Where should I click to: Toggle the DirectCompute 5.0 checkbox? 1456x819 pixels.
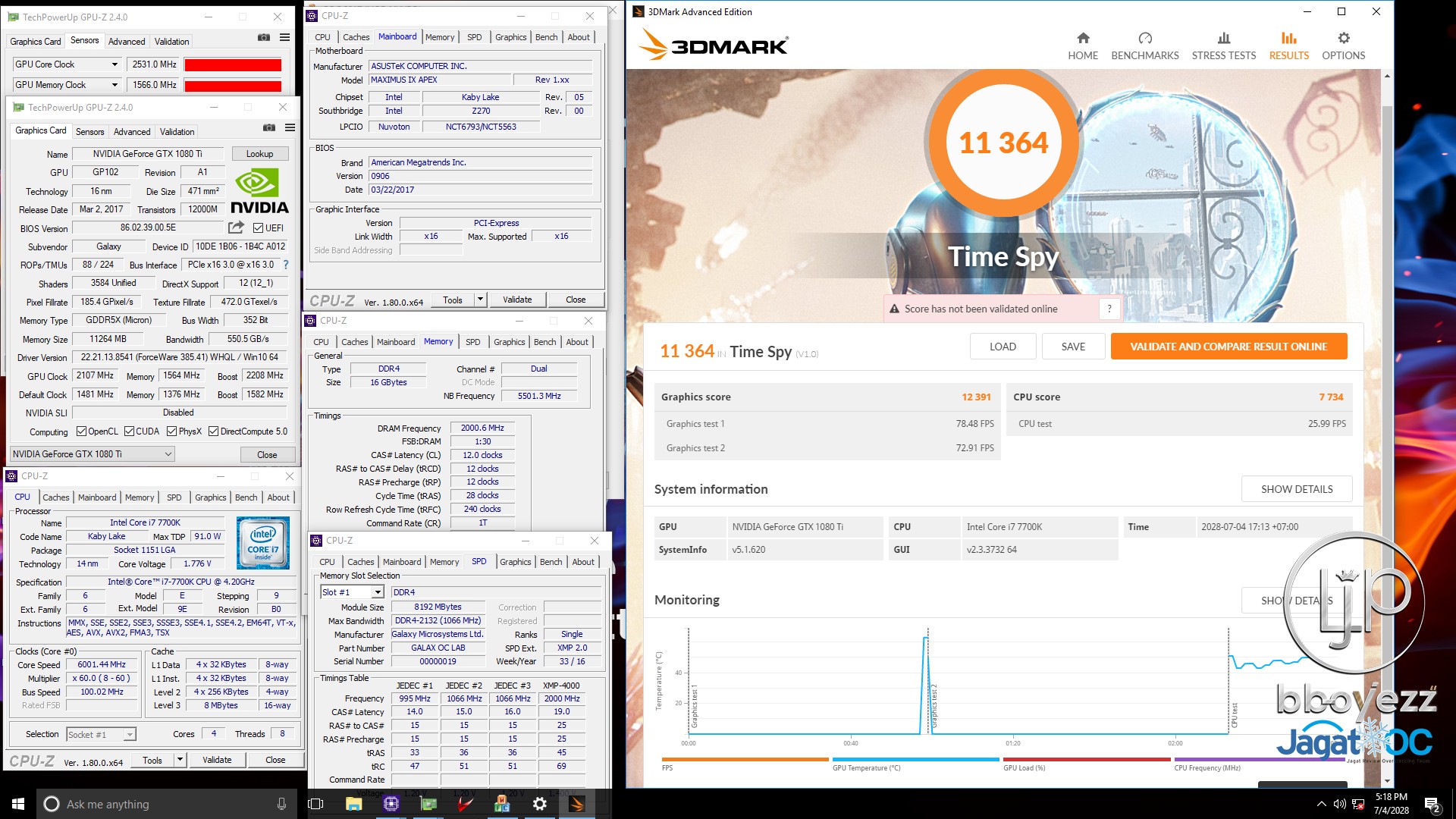pos(213,431)
